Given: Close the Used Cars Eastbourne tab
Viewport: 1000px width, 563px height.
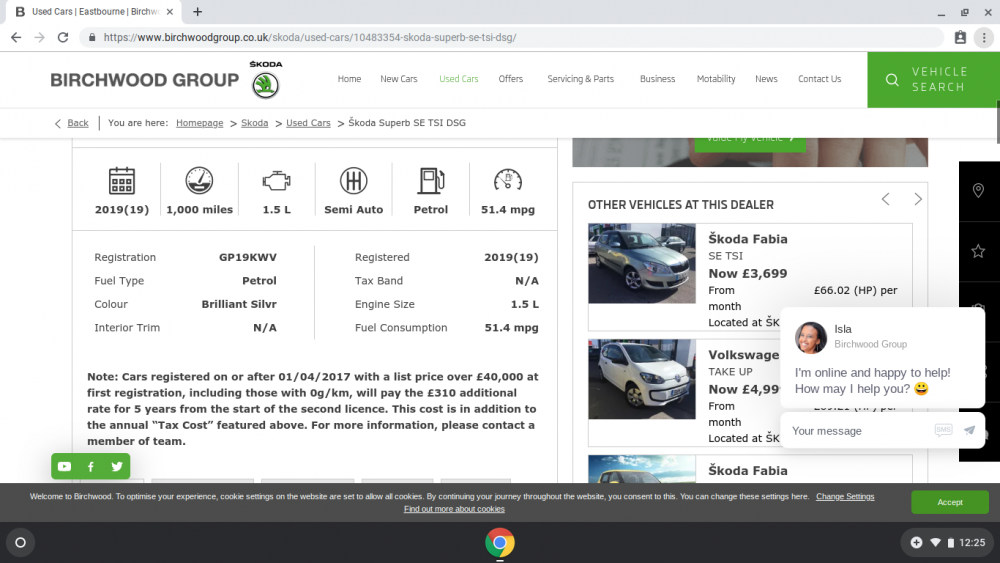Looking at the screenshot, I should (x=170, y=11).
